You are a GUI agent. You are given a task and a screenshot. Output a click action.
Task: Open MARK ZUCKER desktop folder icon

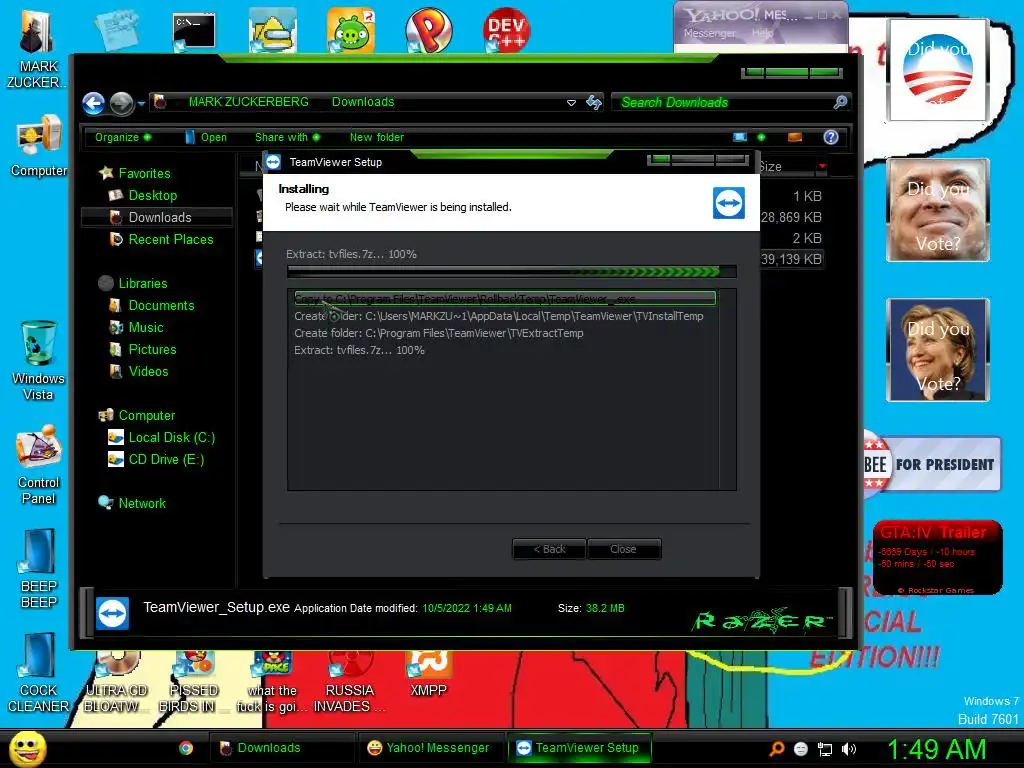(x=37, y=47)
